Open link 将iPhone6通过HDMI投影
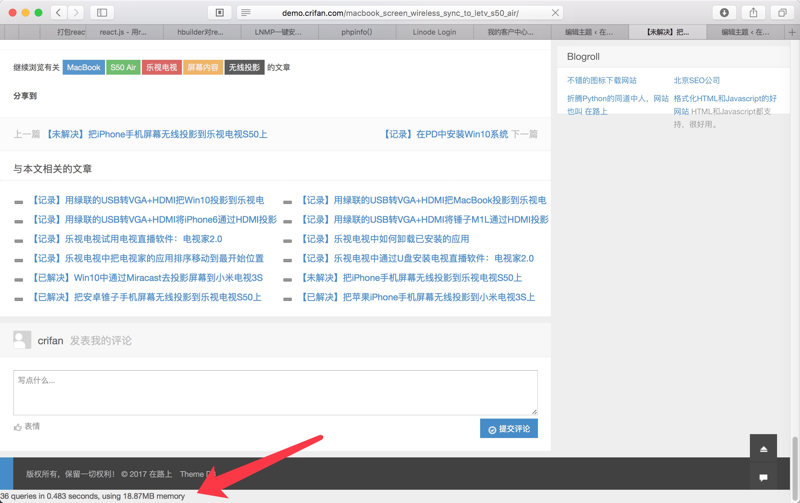The height and width of the screenshot is (503, 800). (x=154, y=219)
